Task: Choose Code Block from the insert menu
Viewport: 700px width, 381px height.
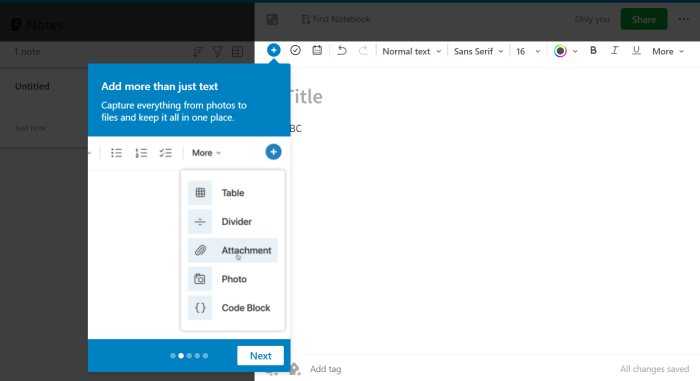Action: click(x=233, y=308)
